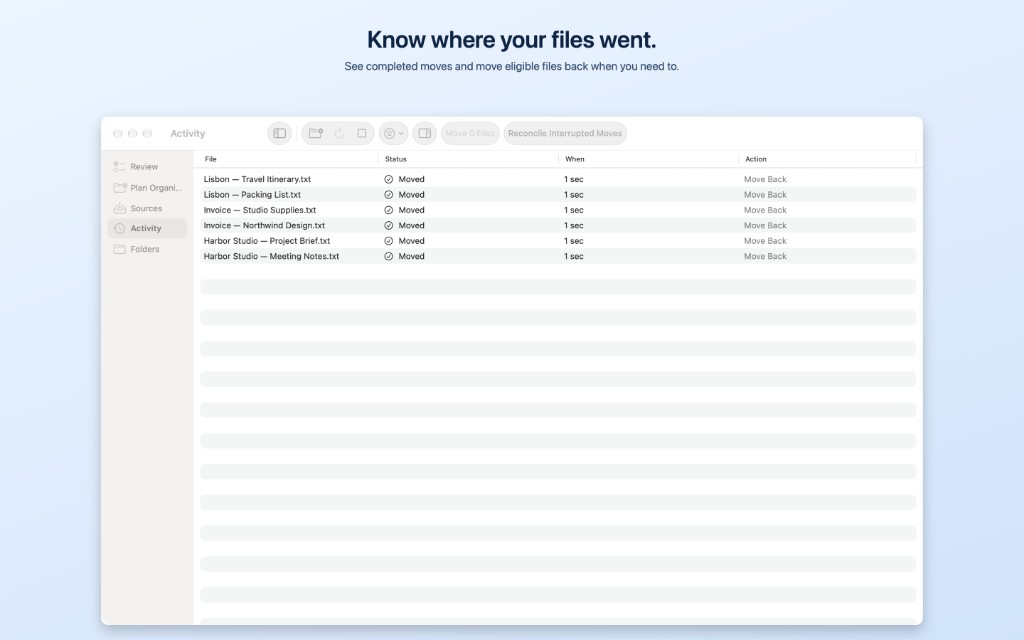
Task: Toggle the right inspector panel icon
Action: [424, 133]
